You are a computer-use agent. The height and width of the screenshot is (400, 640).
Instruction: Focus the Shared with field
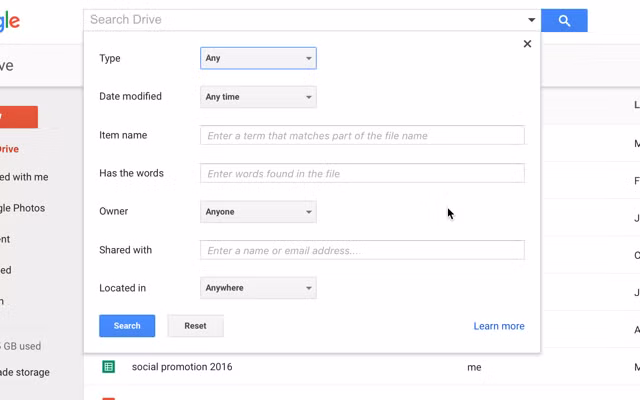pos(362,250)
